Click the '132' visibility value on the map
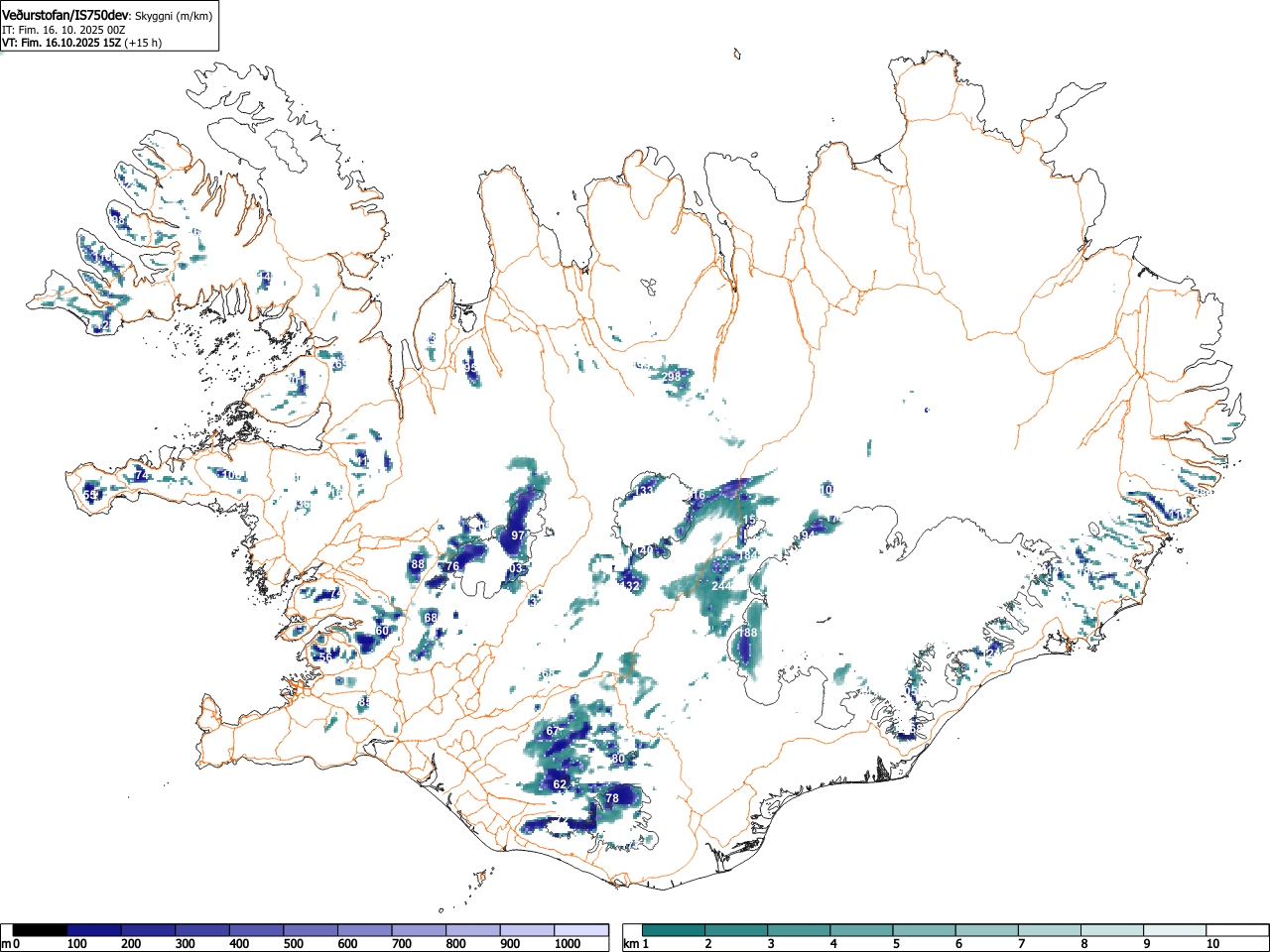This screenshot has height=952, width=1270. tap(631, 586)
